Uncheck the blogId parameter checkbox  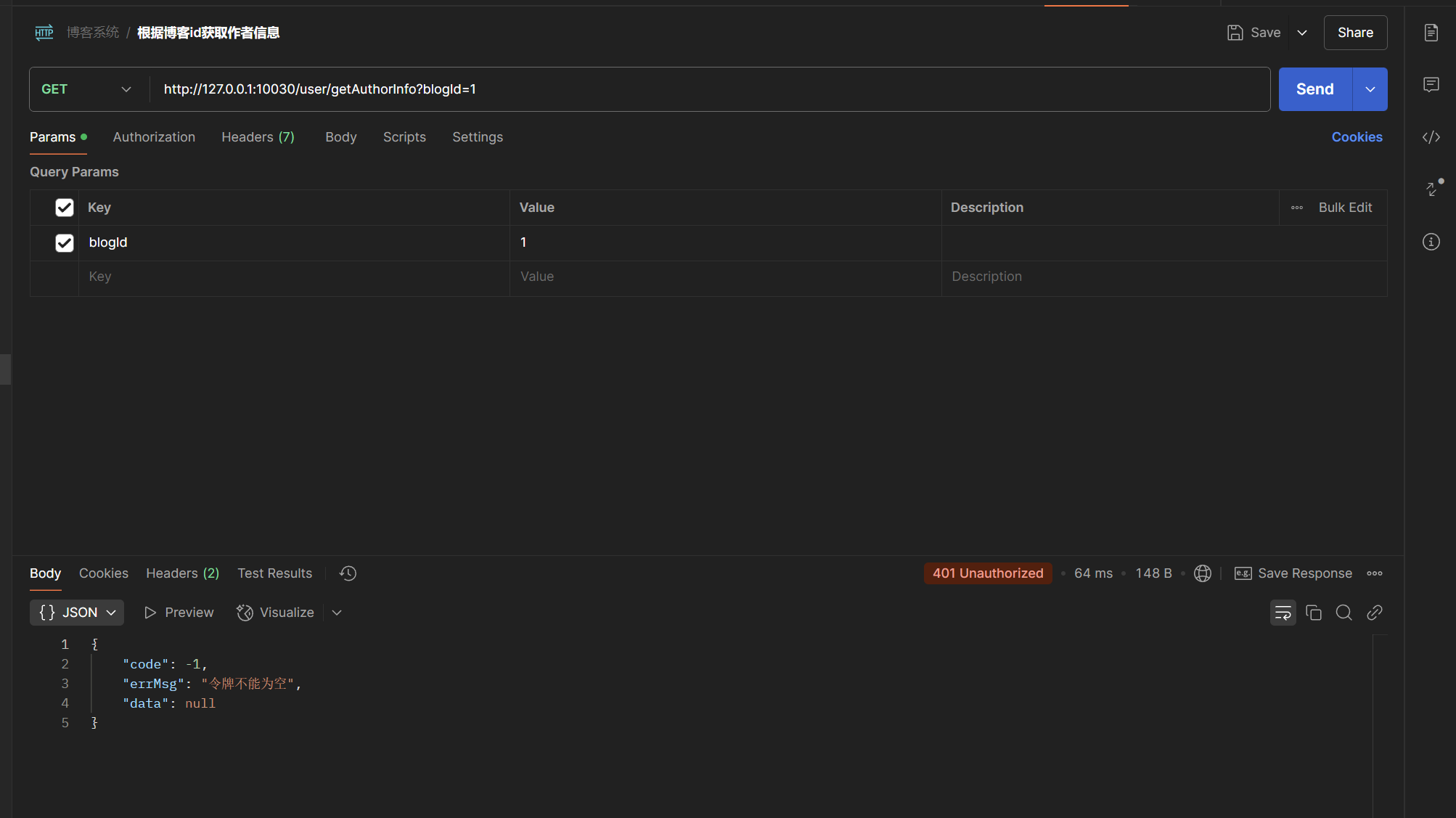(x=65, y=242)
